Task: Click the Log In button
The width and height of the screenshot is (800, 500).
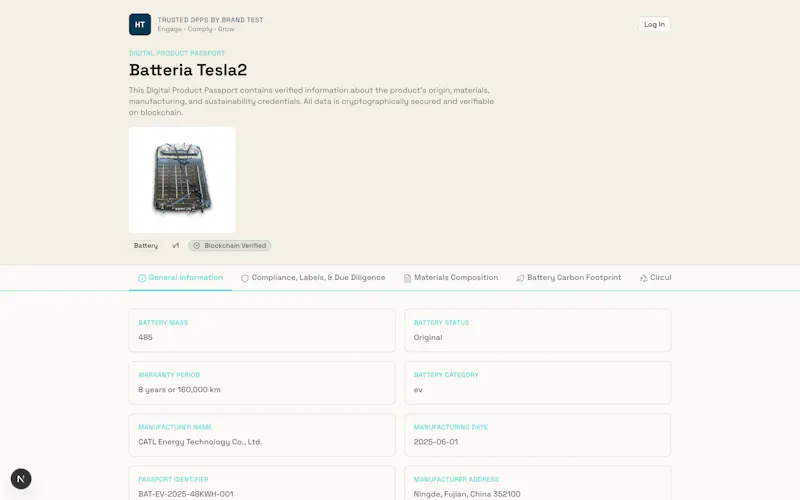Action: (654, 24)
